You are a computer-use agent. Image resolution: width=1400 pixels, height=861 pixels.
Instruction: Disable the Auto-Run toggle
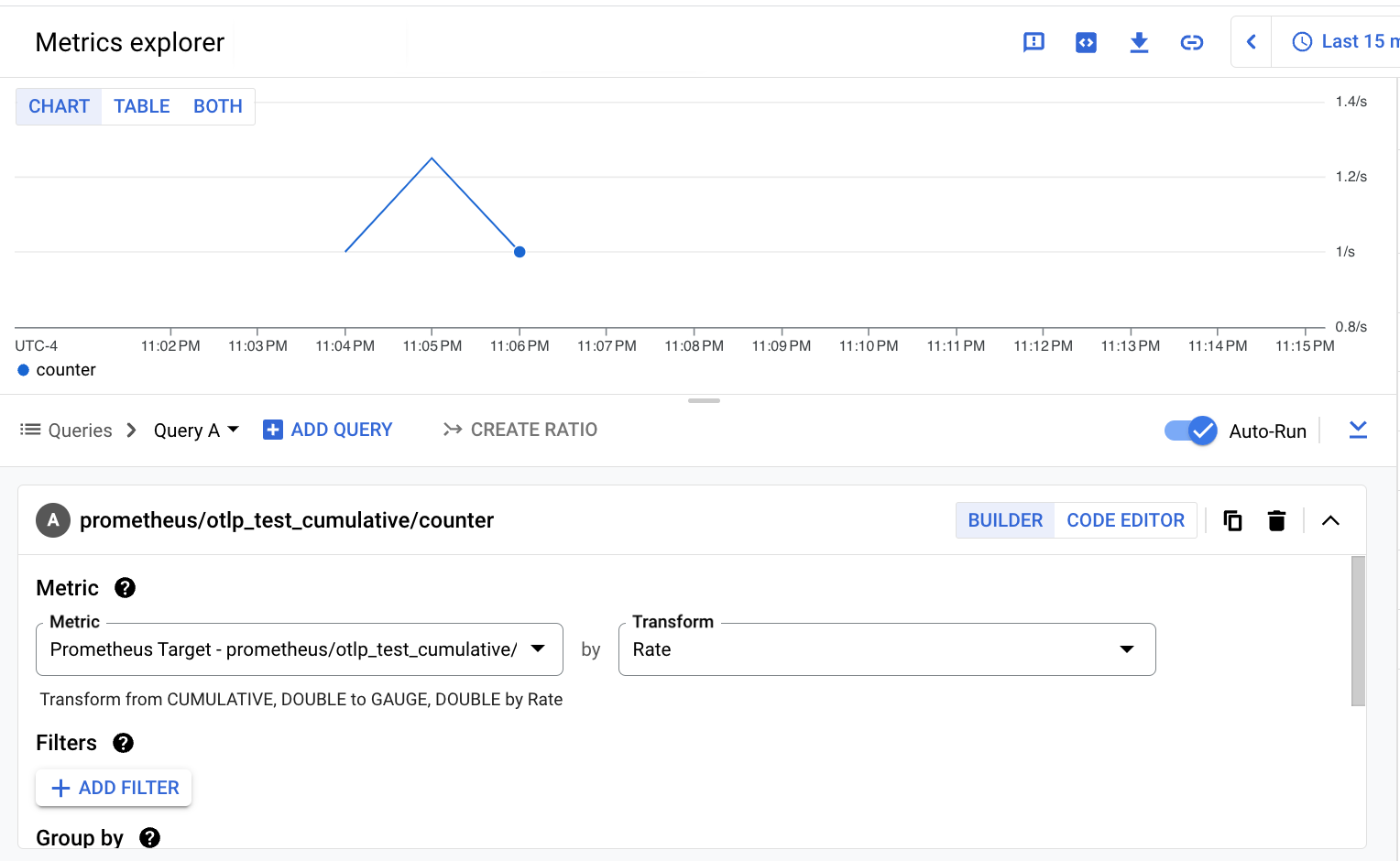(1190, 430)
